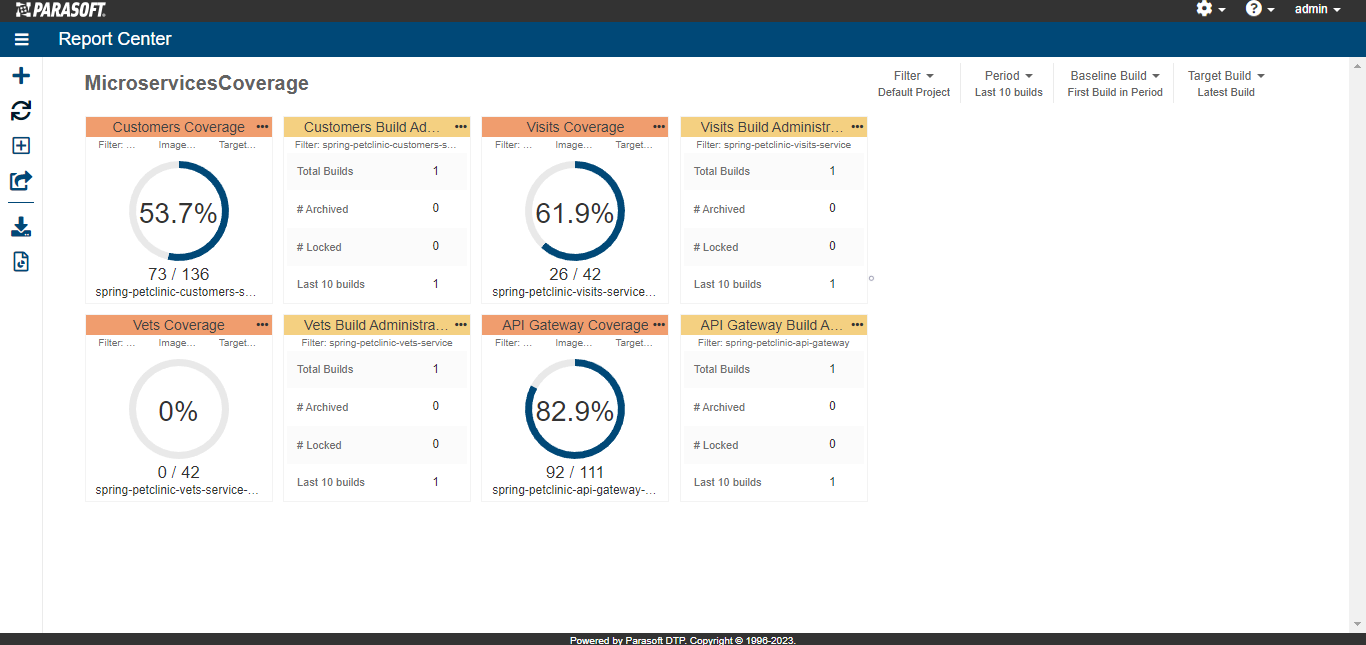
Task: Click the 82.9% API Gateway coverage donut chart
Action: (x=575, y=410)
